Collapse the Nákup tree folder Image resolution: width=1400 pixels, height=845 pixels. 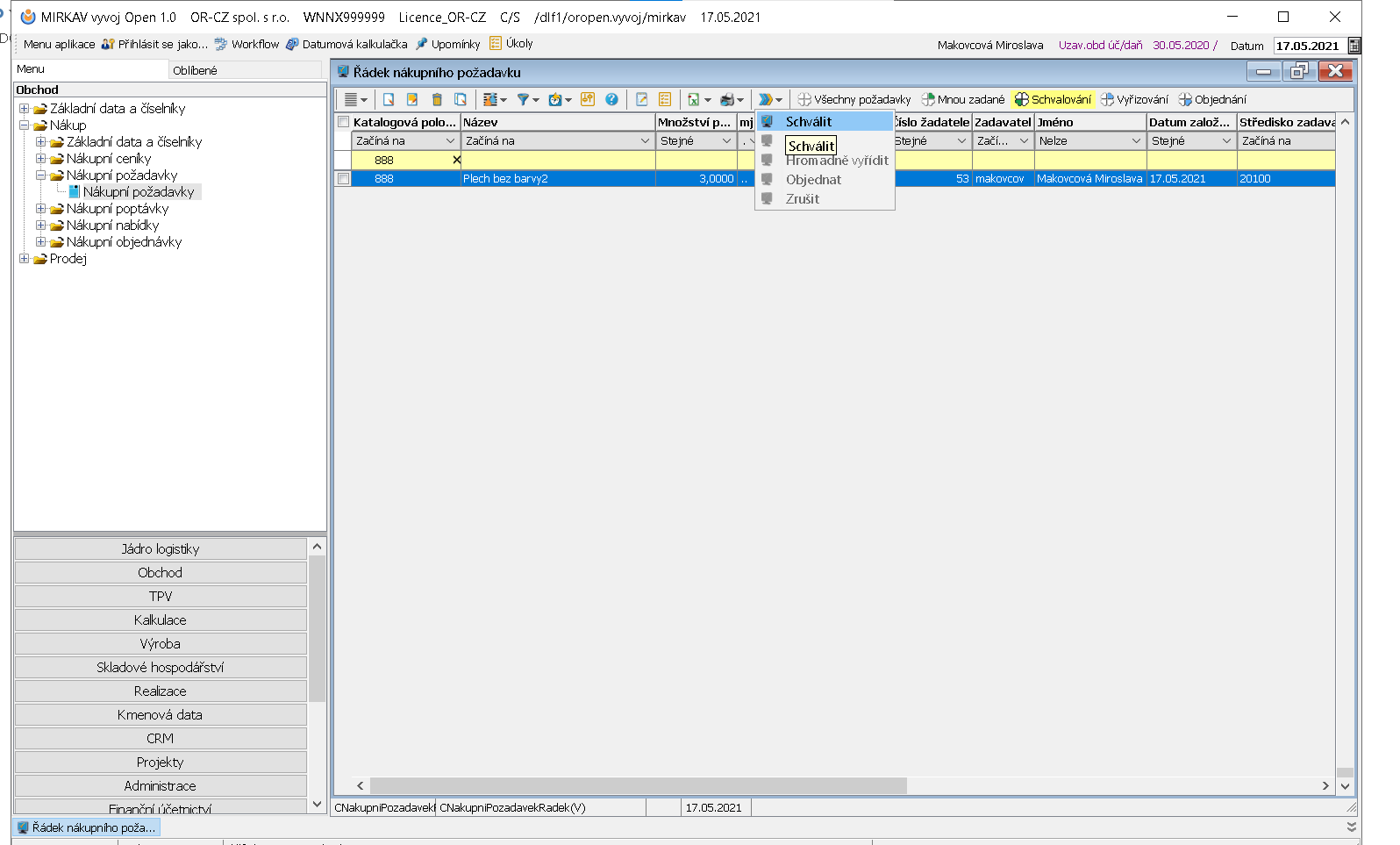point(25,125)
